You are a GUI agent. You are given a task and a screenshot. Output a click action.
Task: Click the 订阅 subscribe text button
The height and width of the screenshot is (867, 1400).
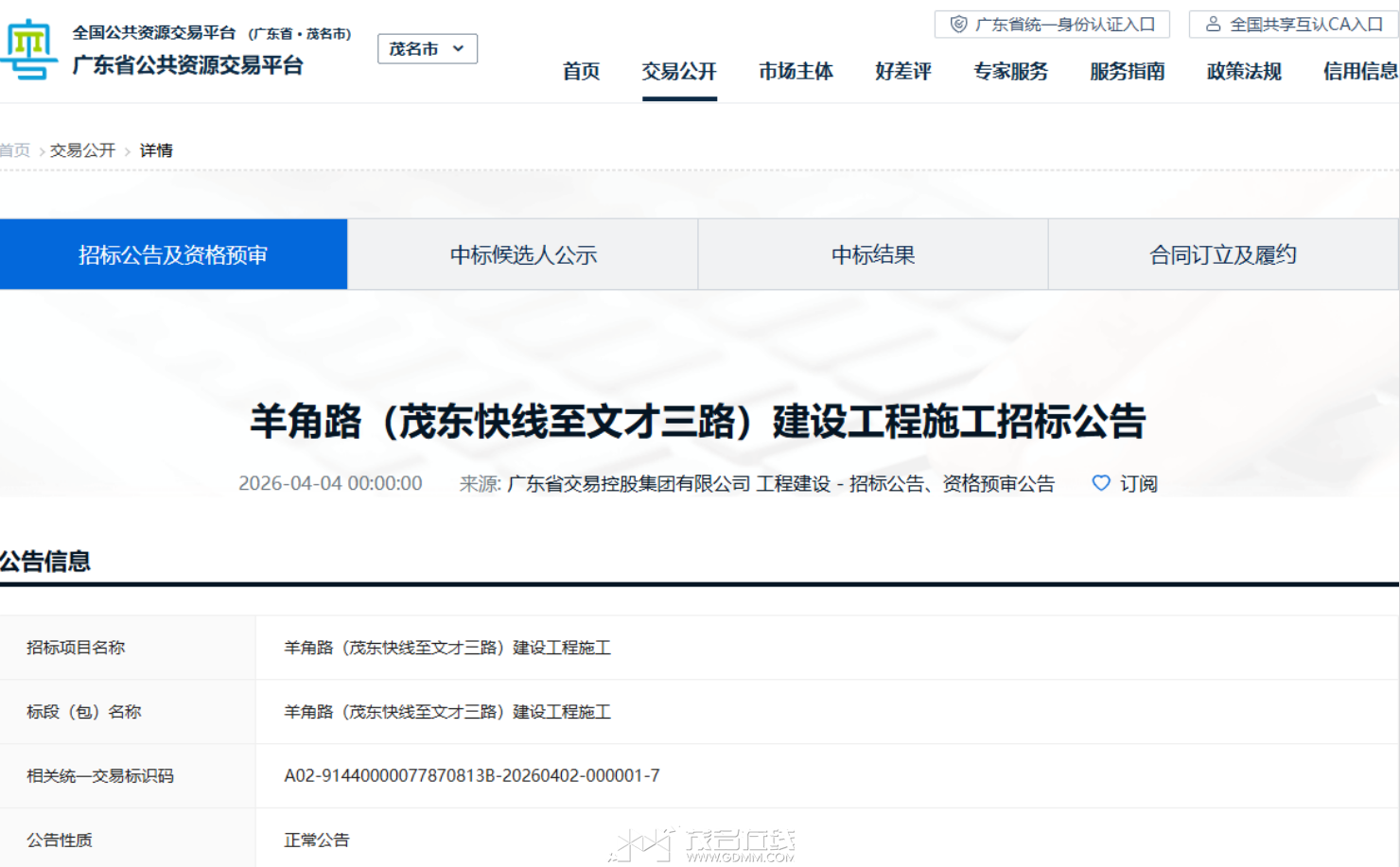click(1138, 484)
